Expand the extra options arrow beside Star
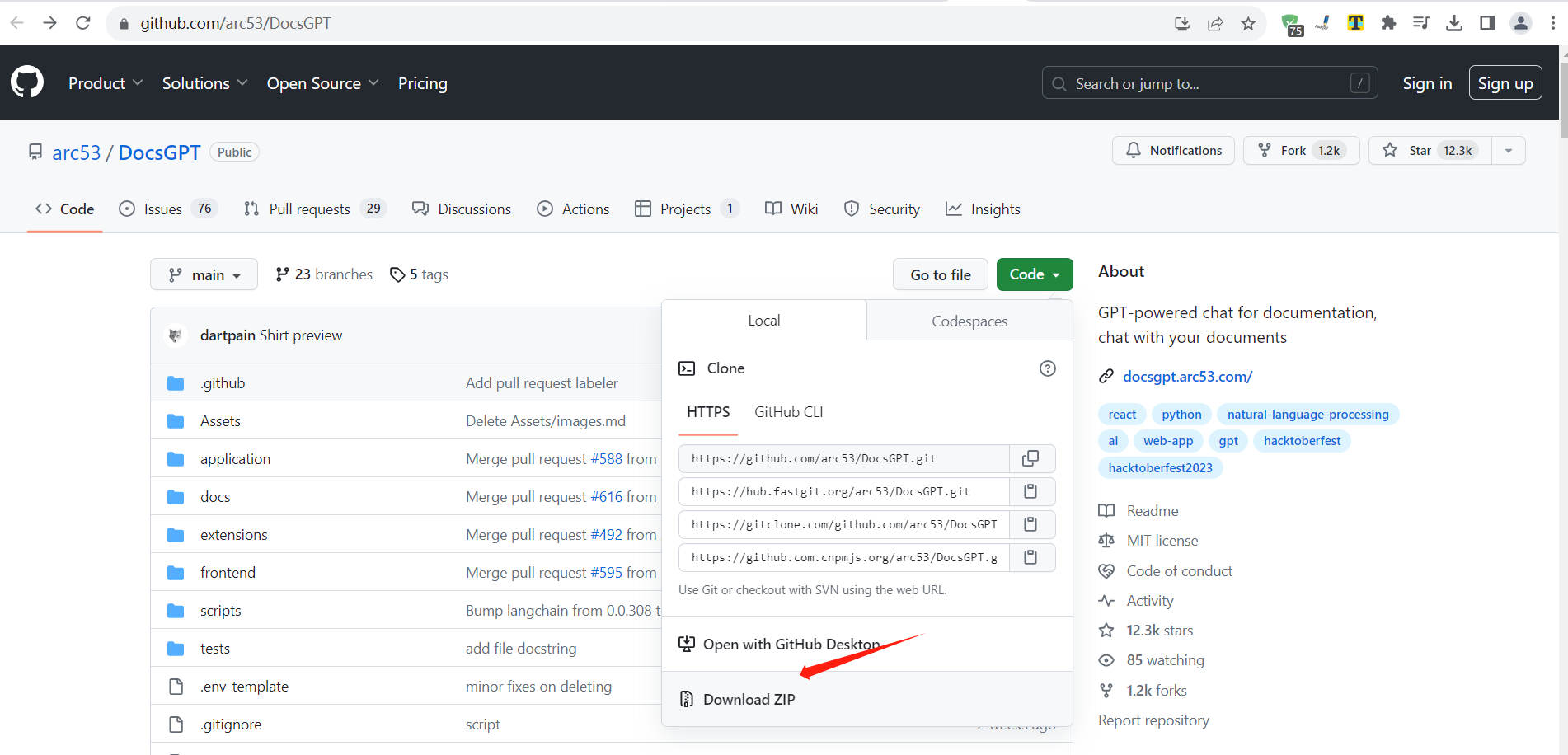This screenshot has height=755, width=1568. [1508, 150]
